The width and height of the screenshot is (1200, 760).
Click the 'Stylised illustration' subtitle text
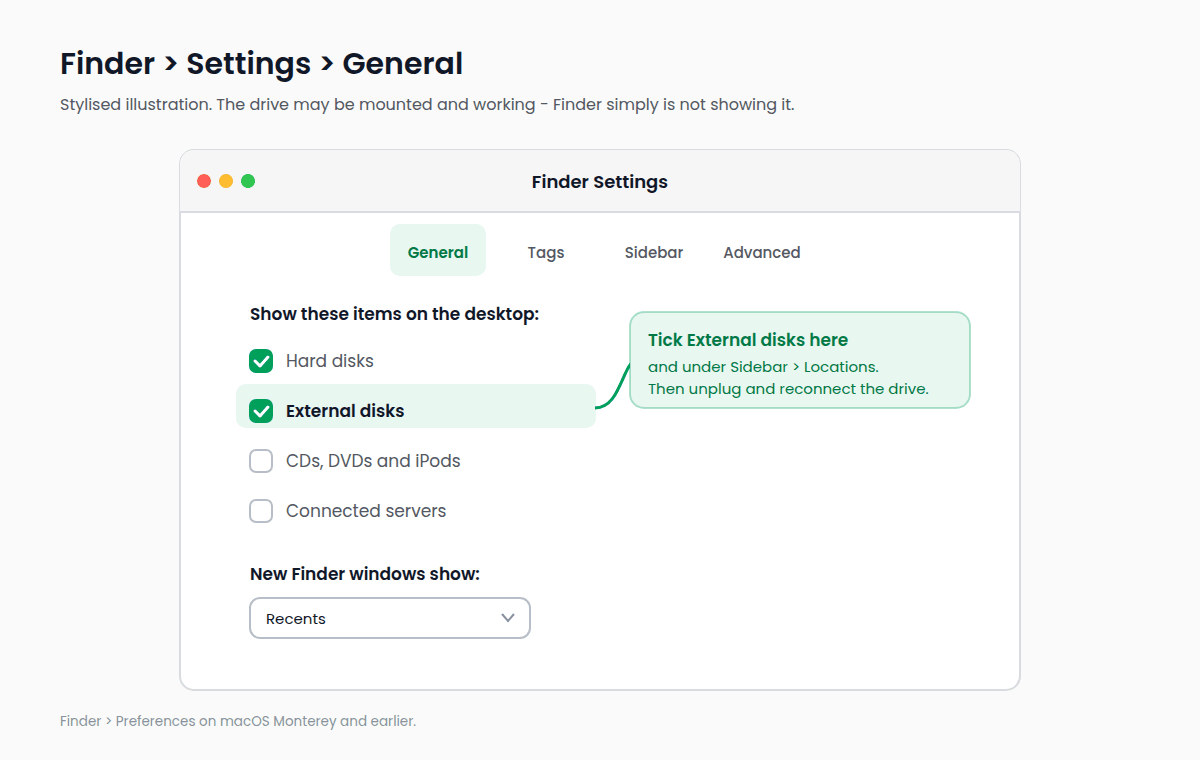[427, 105]
